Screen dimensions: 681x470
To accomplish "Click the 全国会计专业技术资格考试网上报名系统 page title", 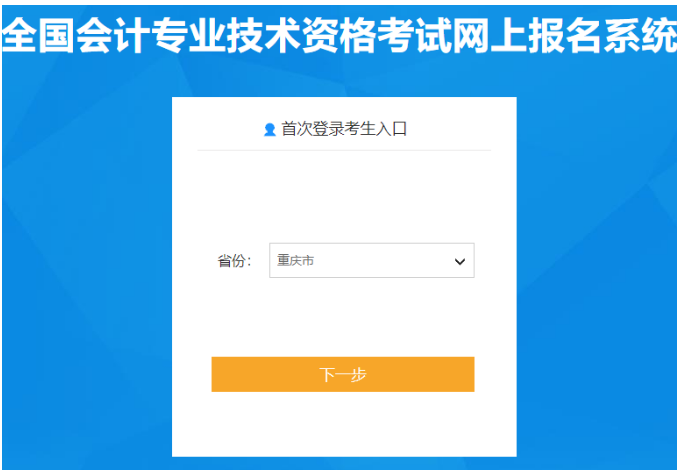I will 340,36.
